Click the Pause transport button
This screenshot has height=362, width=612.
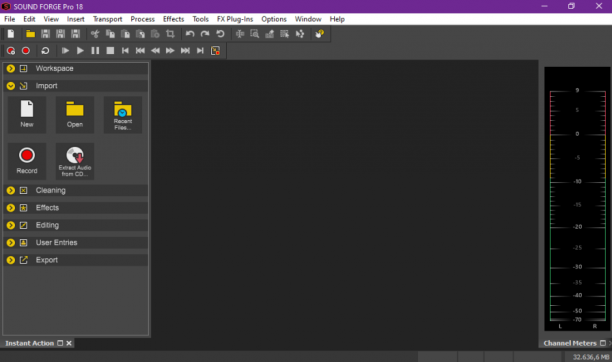(x=95, y=51)
